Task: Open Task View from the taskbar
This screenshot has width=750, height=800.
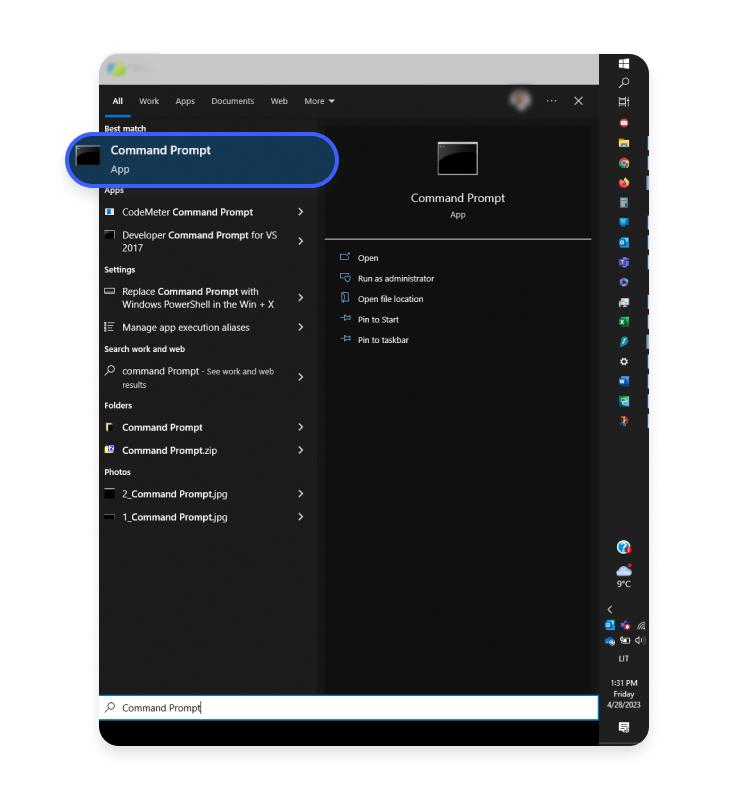Action: coord(623,102)
